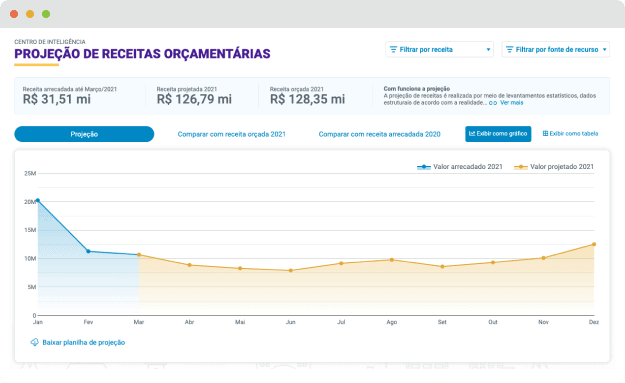625x383 pixels.
Task: Open the Filtrar por receita combo box
Action: (439, 49)
